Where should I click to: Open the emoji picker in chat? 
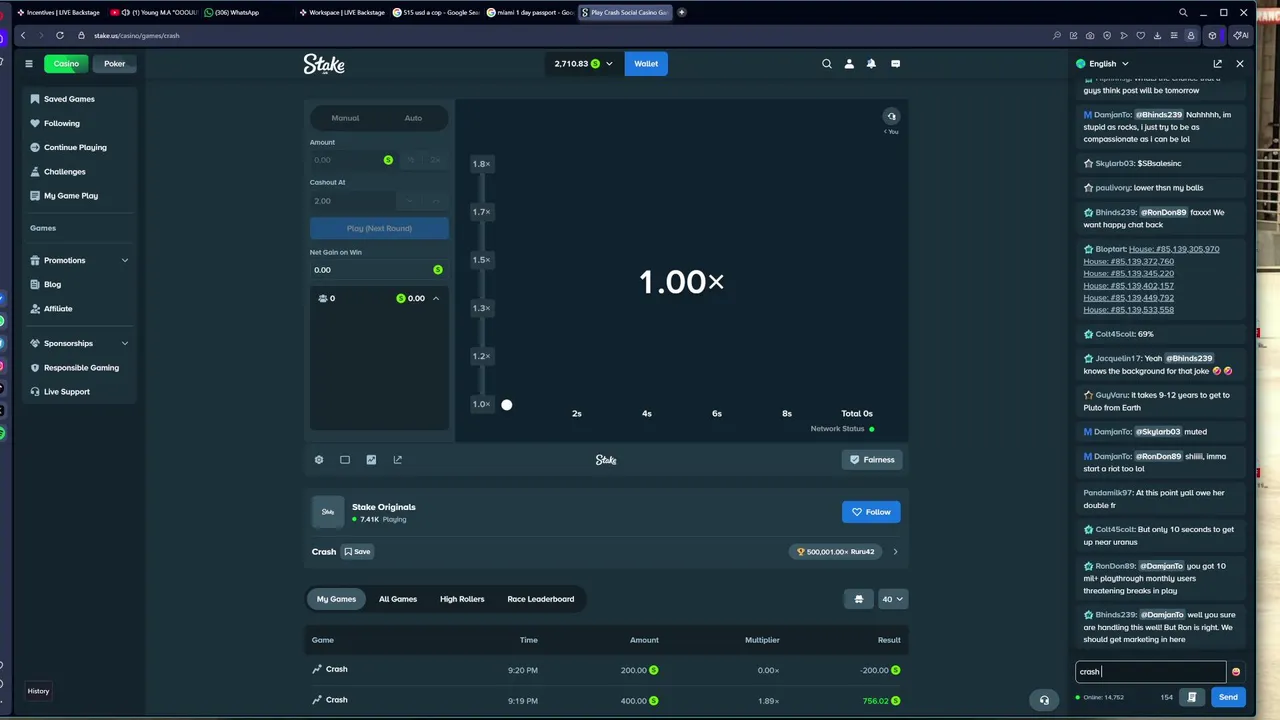(x=1236, y=672)
